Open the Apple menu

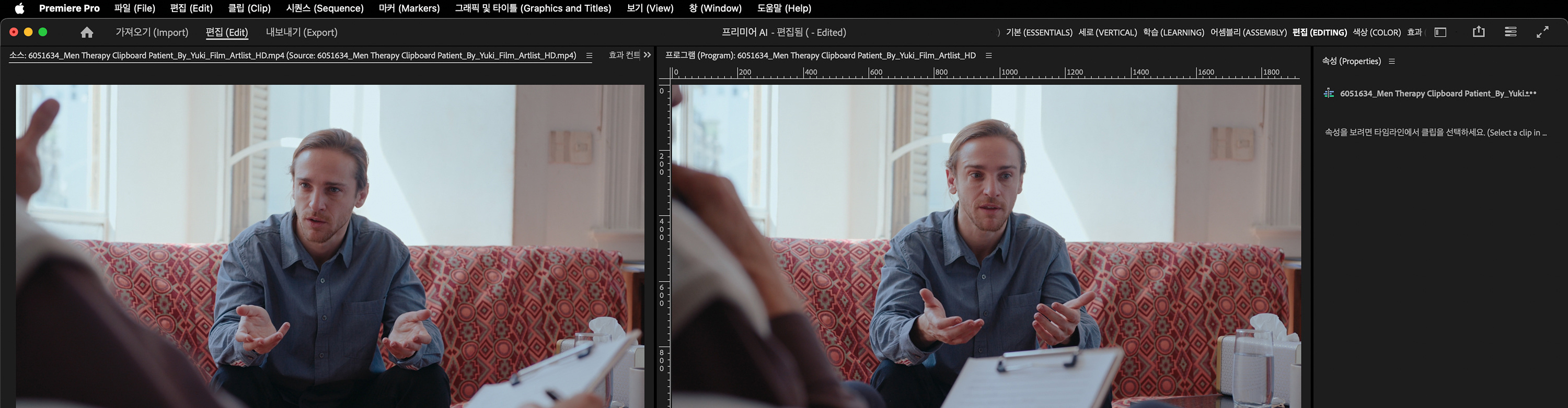coord(19,8)
